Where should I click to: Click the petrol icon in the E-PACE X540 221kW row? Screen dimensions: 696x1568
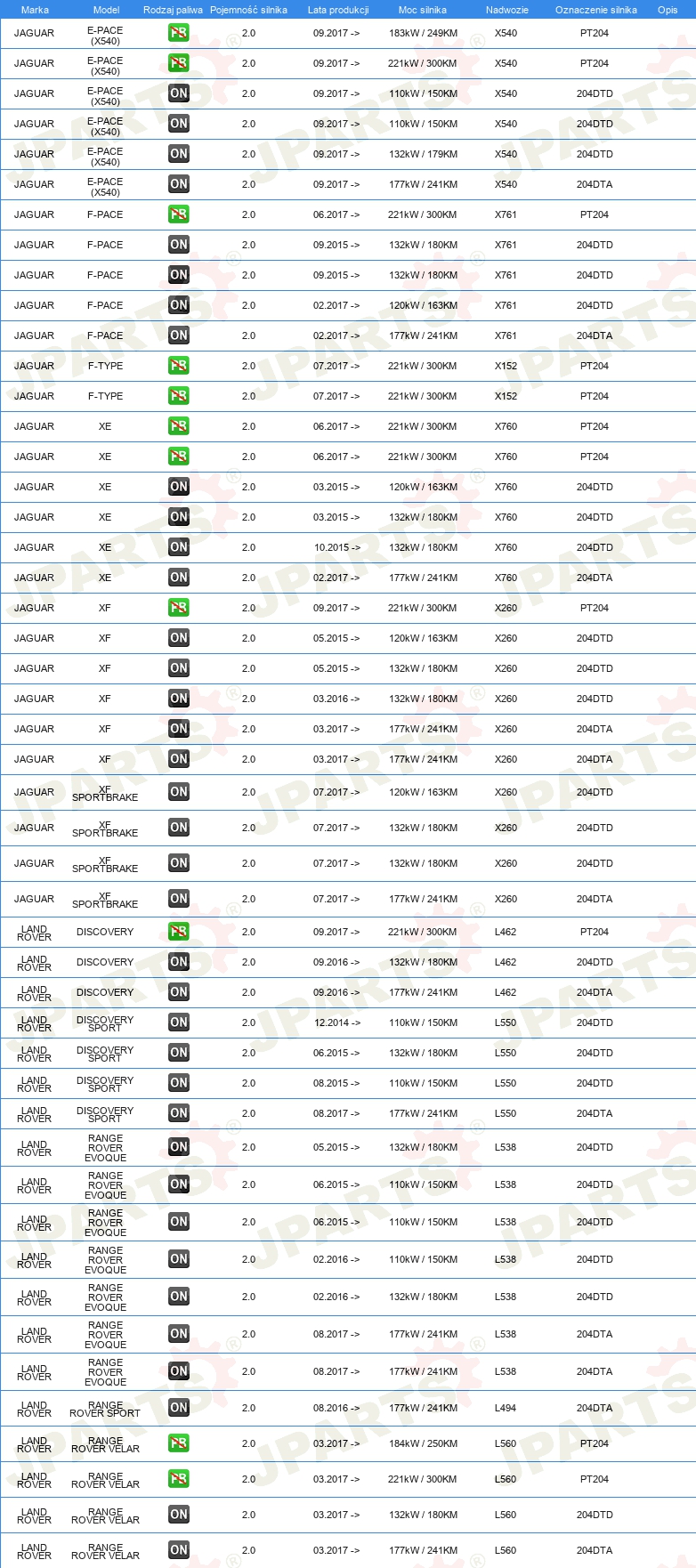coord(179,63)
